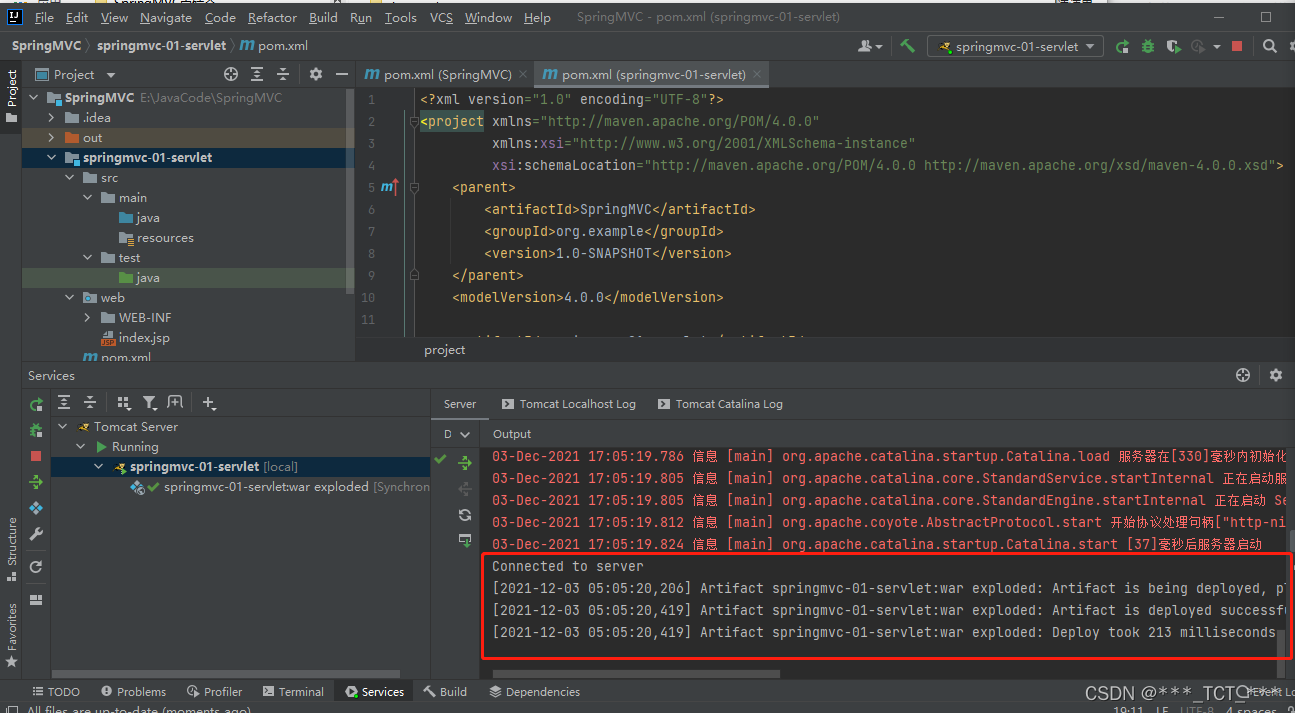Click Open in New Tab icon in Services
The width and height of the screenshot is (1295, 713).
coord(175,402)
